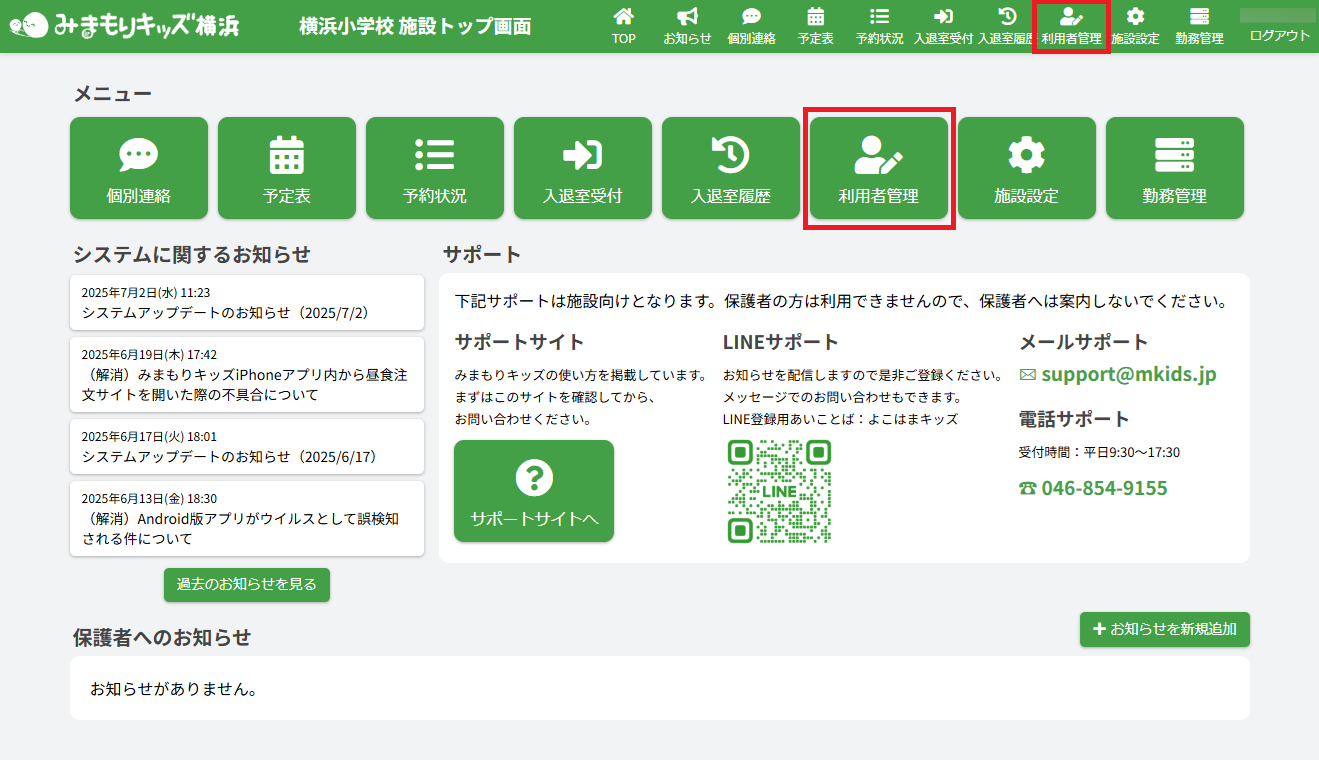
Task: Click the TOP home icon in header
Action: pyautogui.click(x=624, y=27)
